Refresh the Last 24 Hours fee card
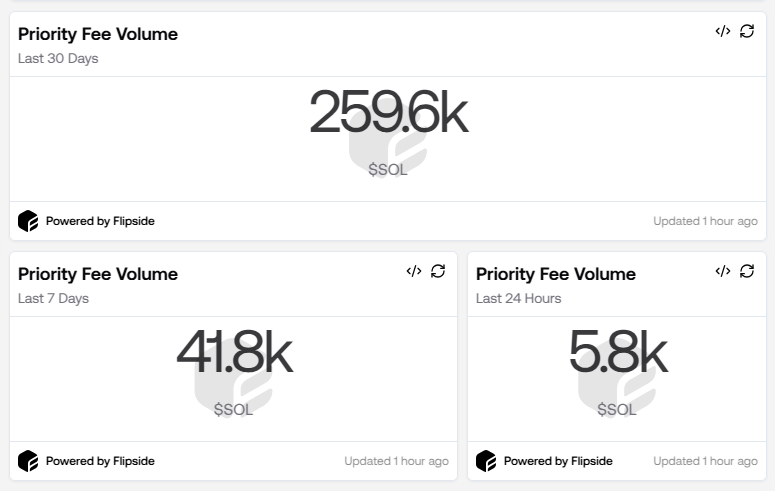 click(747, 271)
